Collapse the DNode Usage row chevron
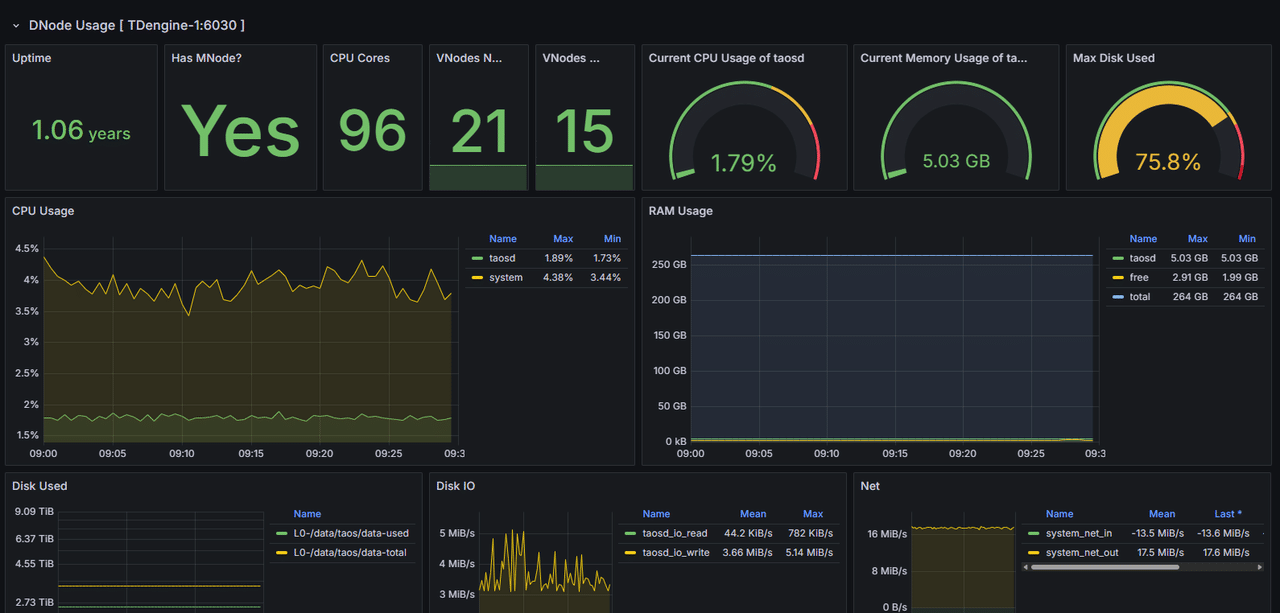The width and height of the screenshot is (1280, 613). point(16,25)
